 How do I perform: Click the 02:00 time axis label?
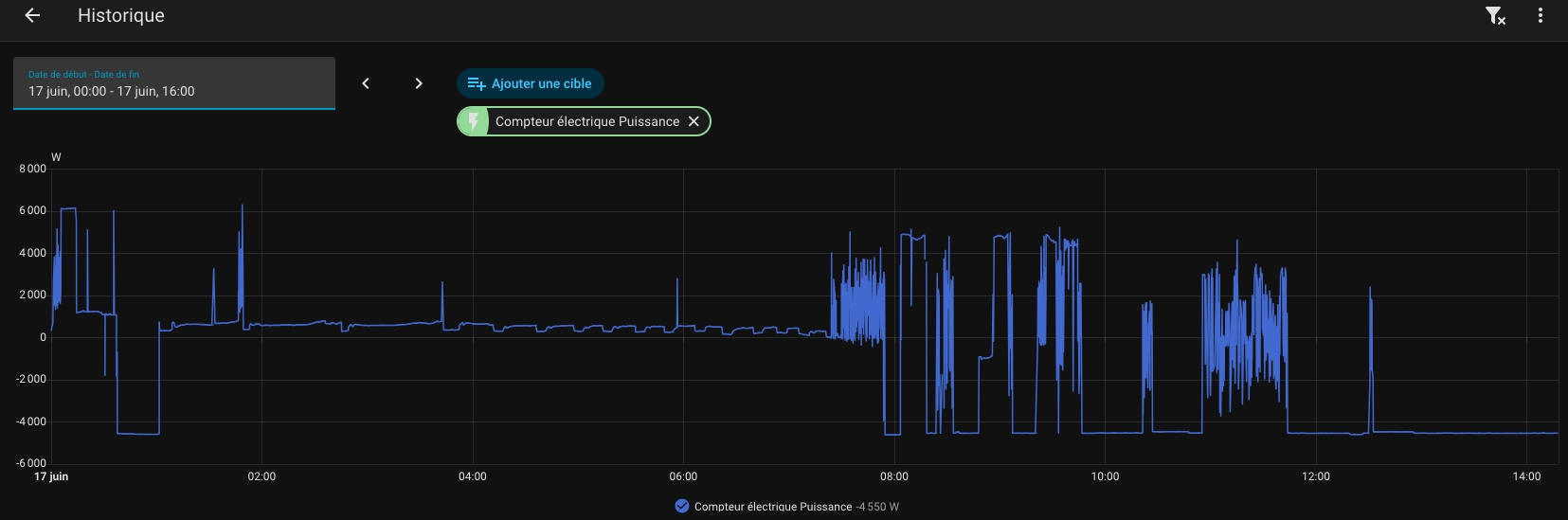tap(261, 476)
